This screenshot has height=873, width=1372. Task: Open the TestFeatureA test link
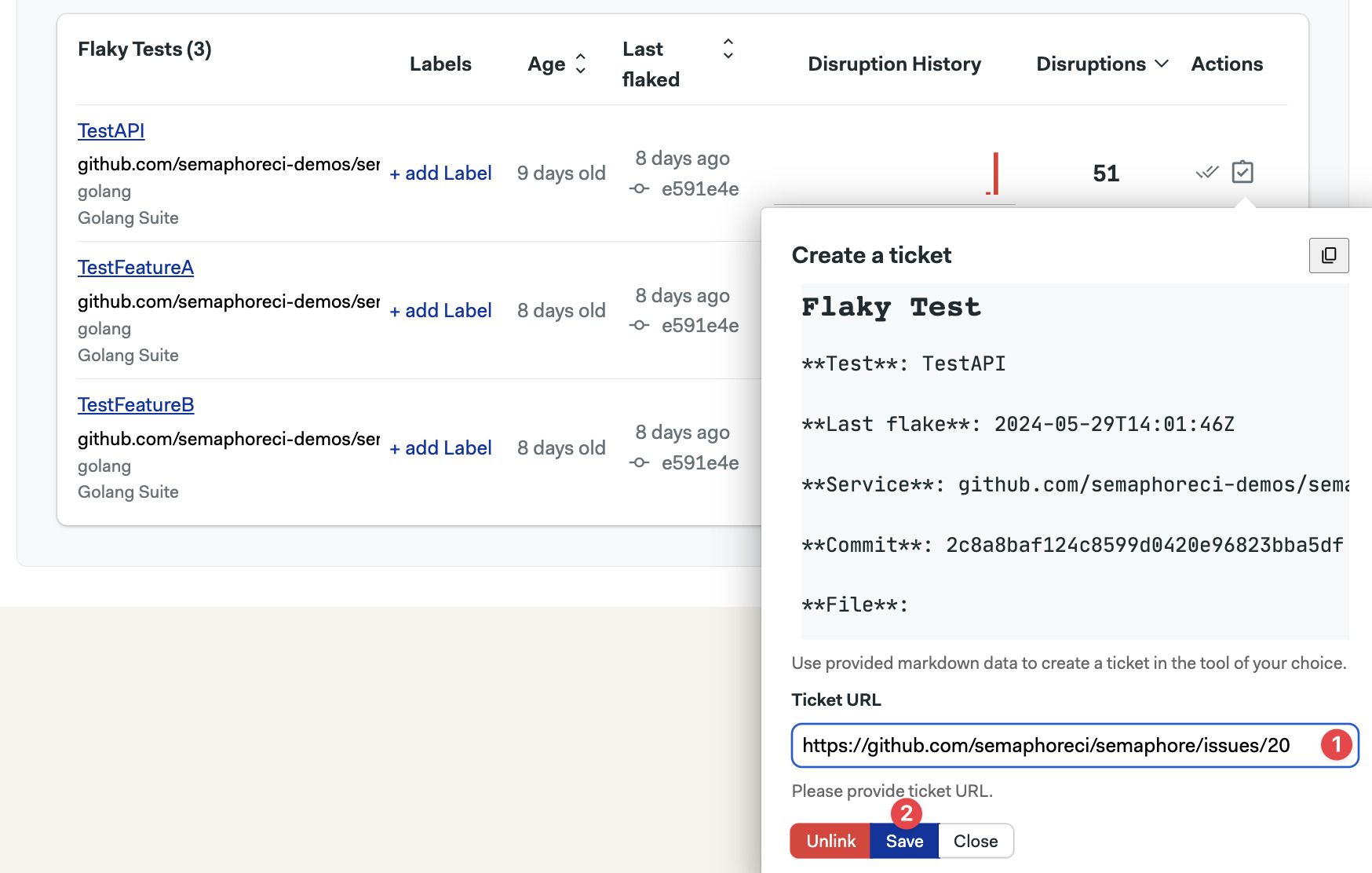pyautogui.click(x=136, y=267)
